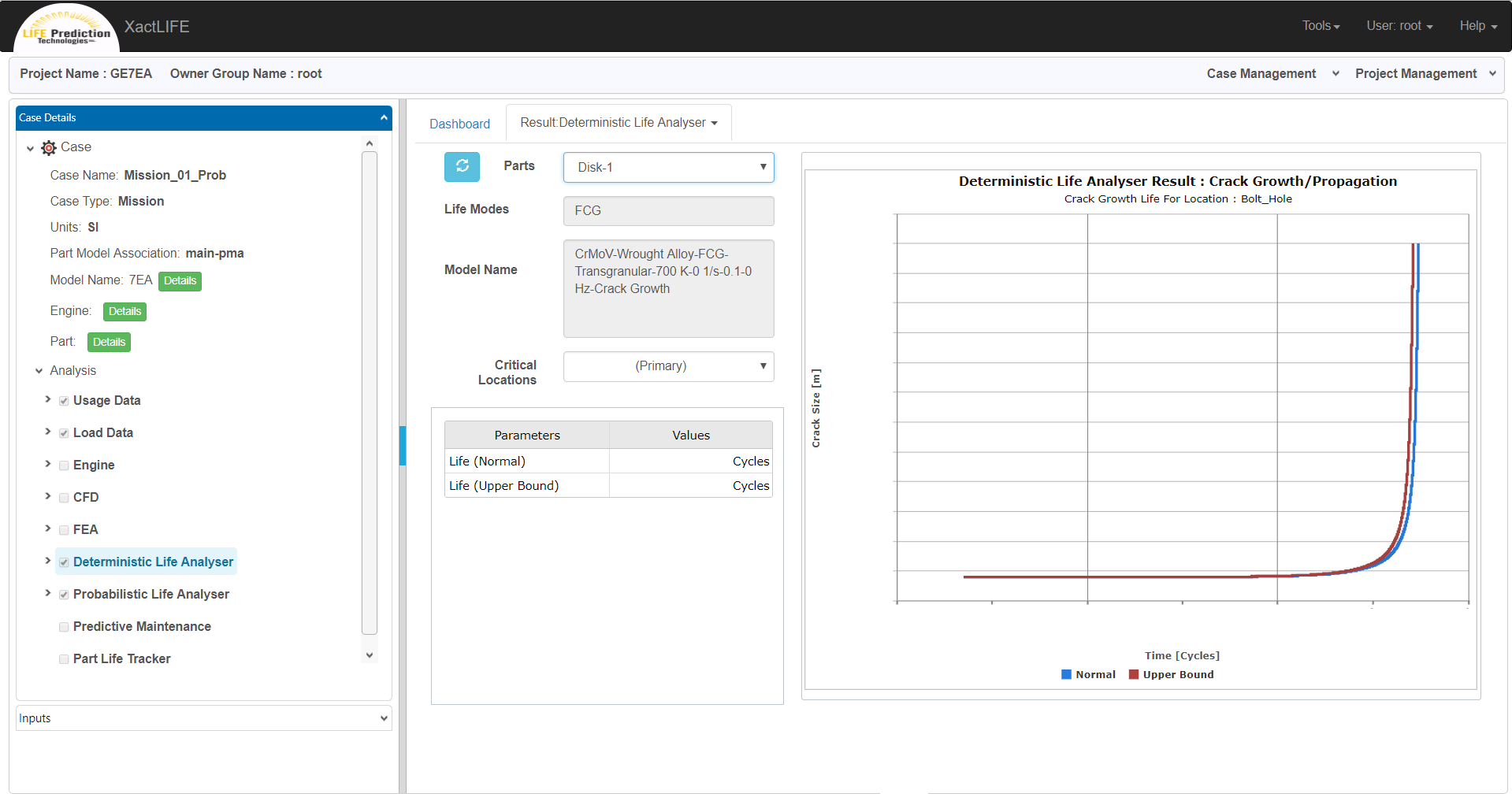Click the blue Normal legend swatch
Screen dimensions: 1512x801
(x=1066, y=674)
